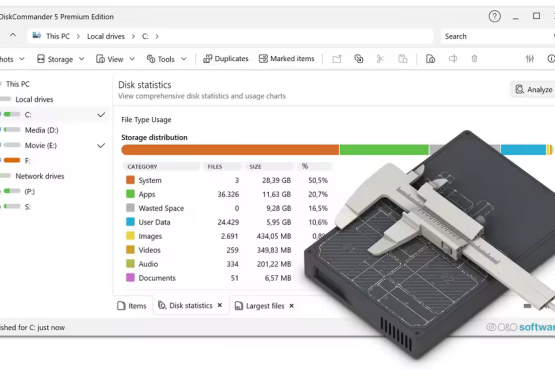Screen dimensions: 555x370
Task: Sort by the % column header
Action: pos(314,166)
